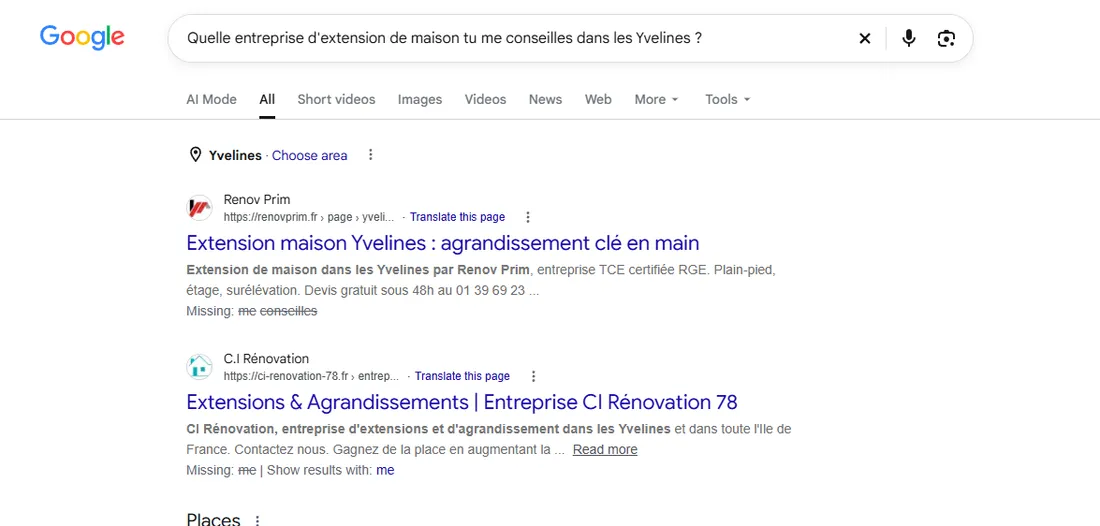Click the Renov Prim site name
This screenshot has width=1100, height=526.
click(257, 199)
